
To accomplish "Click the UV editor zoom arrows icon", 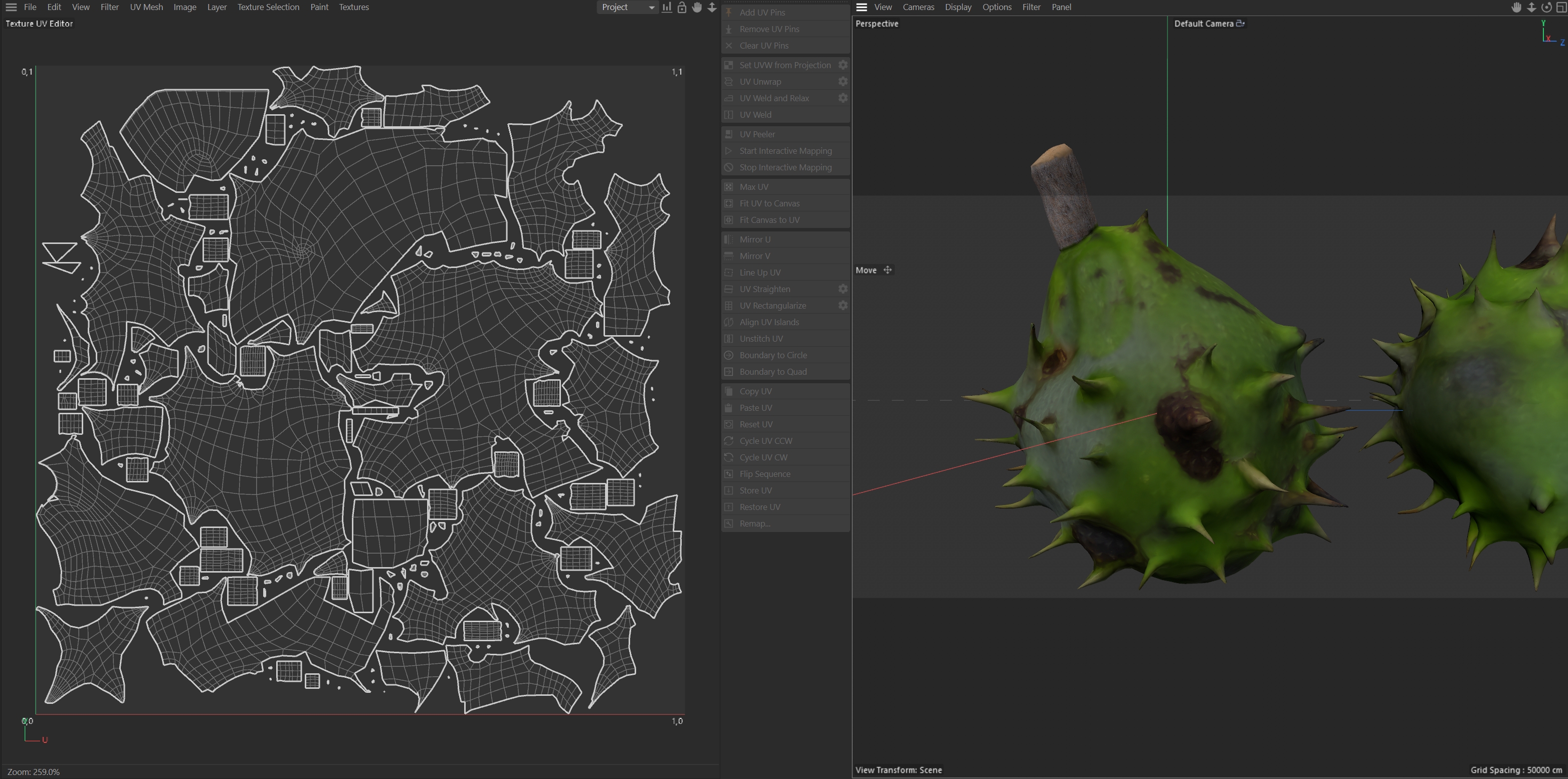I will [x=712, y=8].
